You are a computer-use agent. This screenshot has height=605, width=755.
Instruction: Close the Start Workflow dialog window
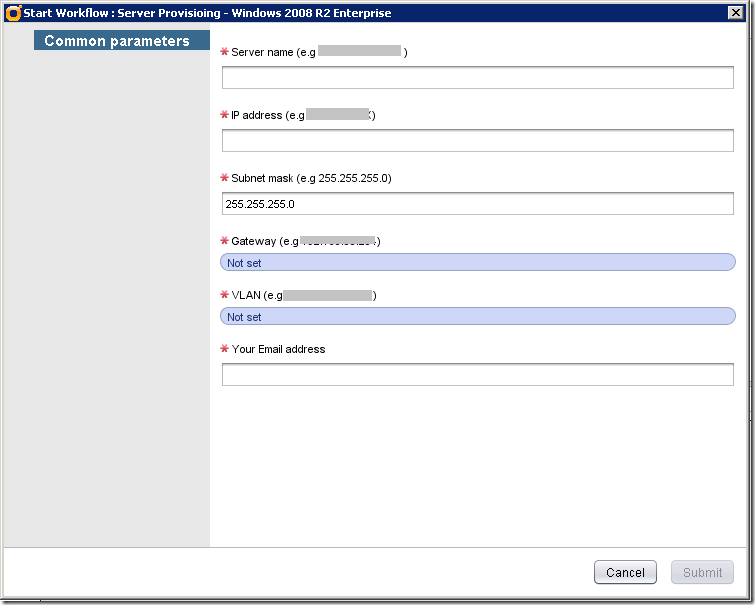tap(734, 13)
